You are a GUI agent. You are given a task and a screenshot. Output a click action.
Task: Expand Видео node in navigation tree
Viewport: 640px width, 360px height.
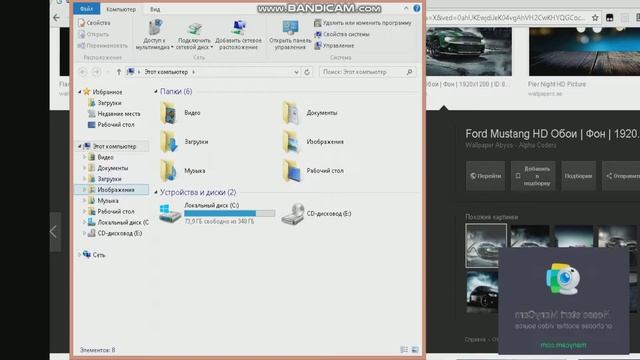pyautogui.click(x=84, y=157)
